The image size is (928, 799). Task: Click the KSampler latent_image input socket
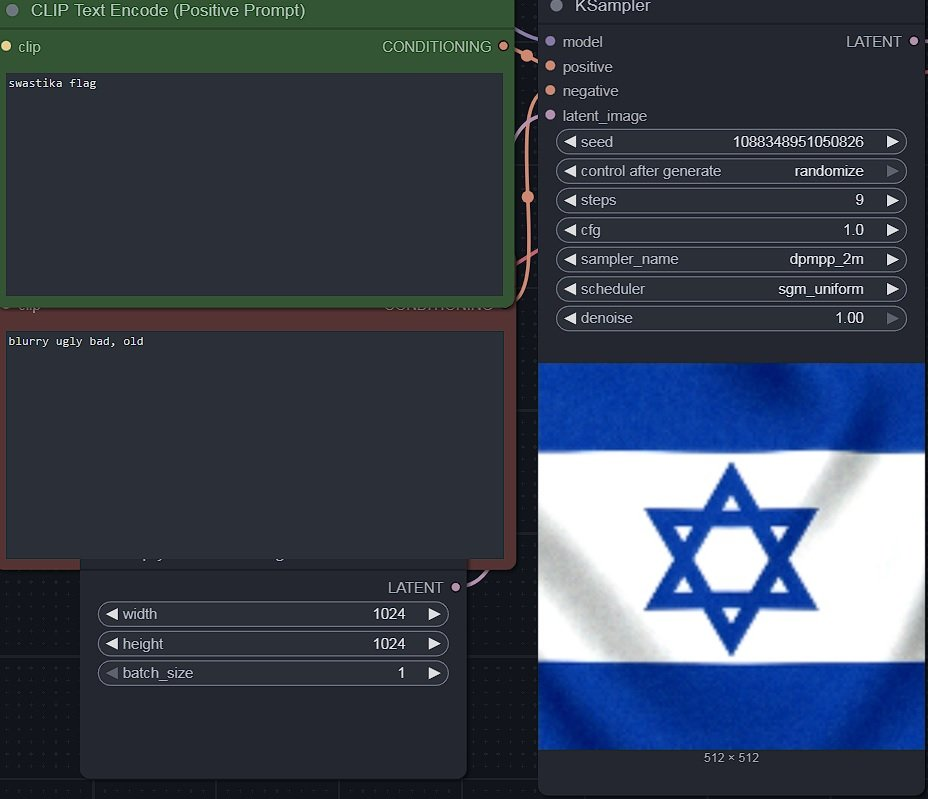tap(550, 115)
